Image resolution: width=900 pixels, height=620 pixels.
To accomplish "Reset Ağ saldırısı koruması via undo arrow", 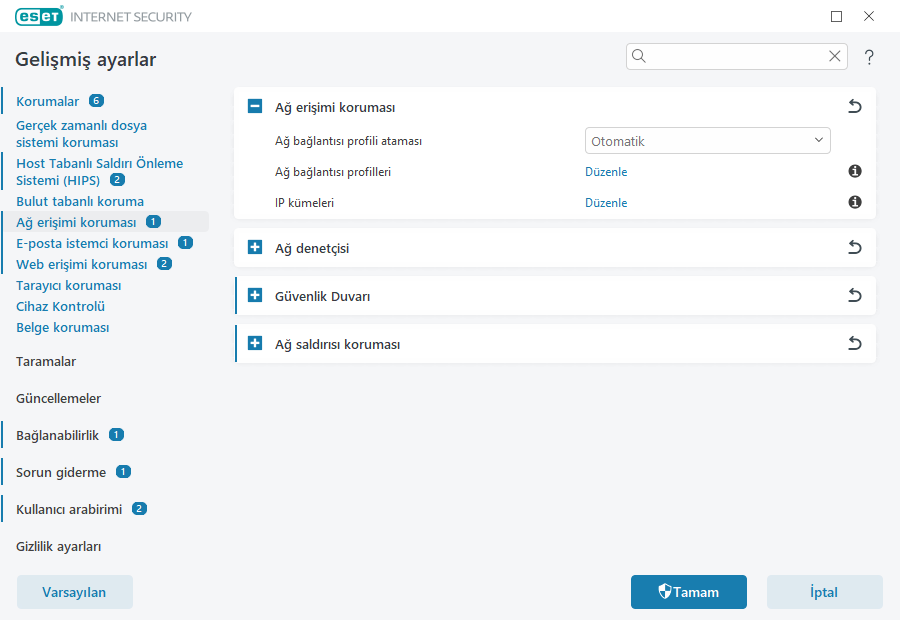I will [855, 343].
